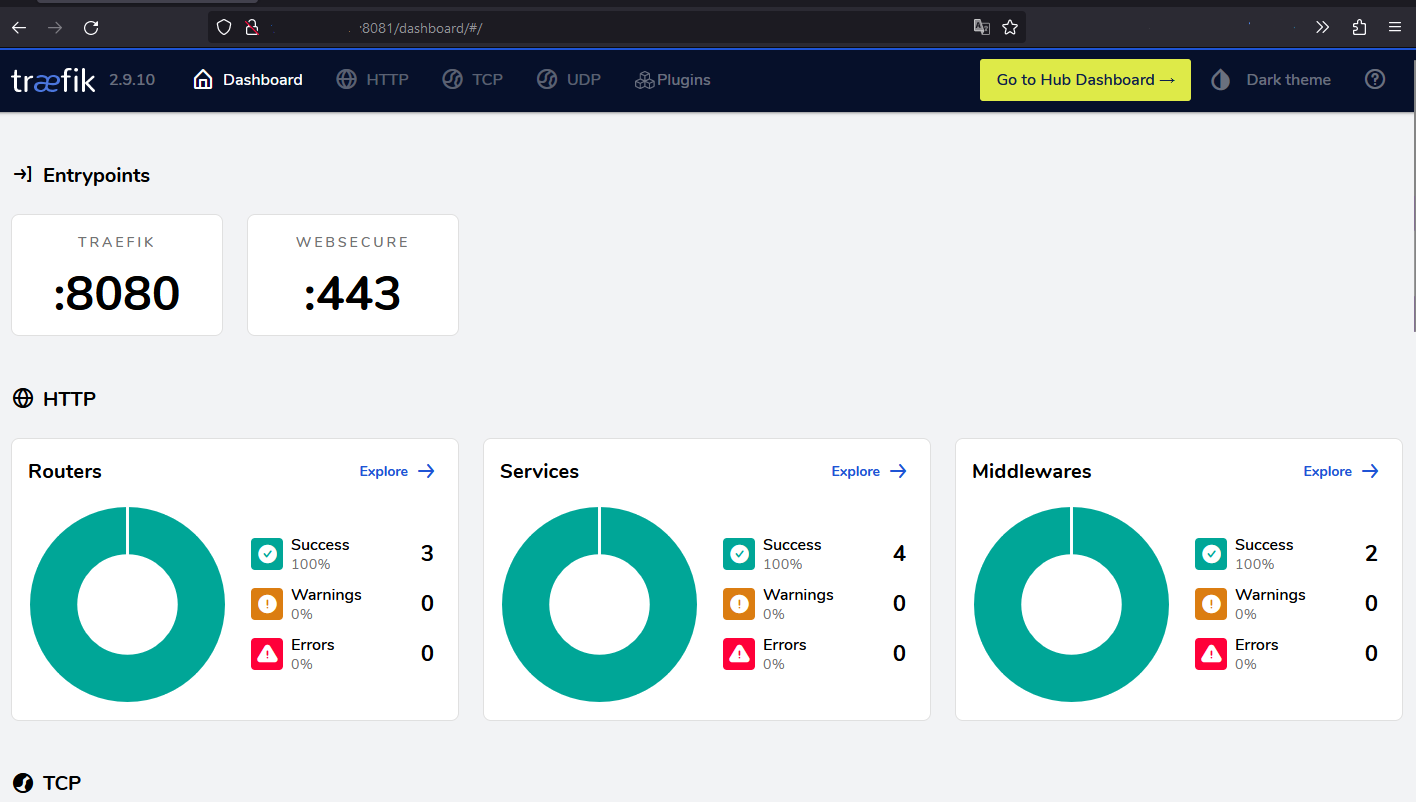1416x802 pixels.
Task: Click the Warnings icon under Services
Action: [x=738, y=603]
